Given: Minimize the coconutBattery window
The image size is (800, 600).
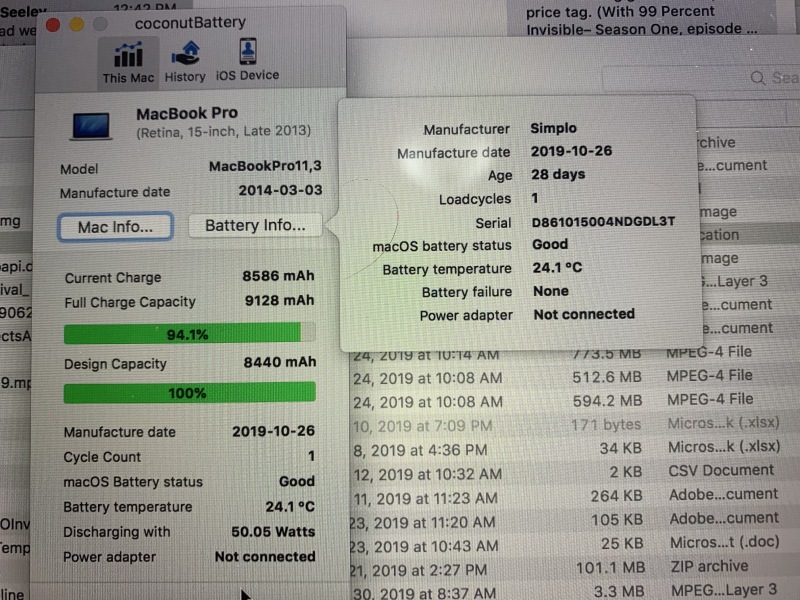Looking at the screenshot, I should (x=77, y=24).
